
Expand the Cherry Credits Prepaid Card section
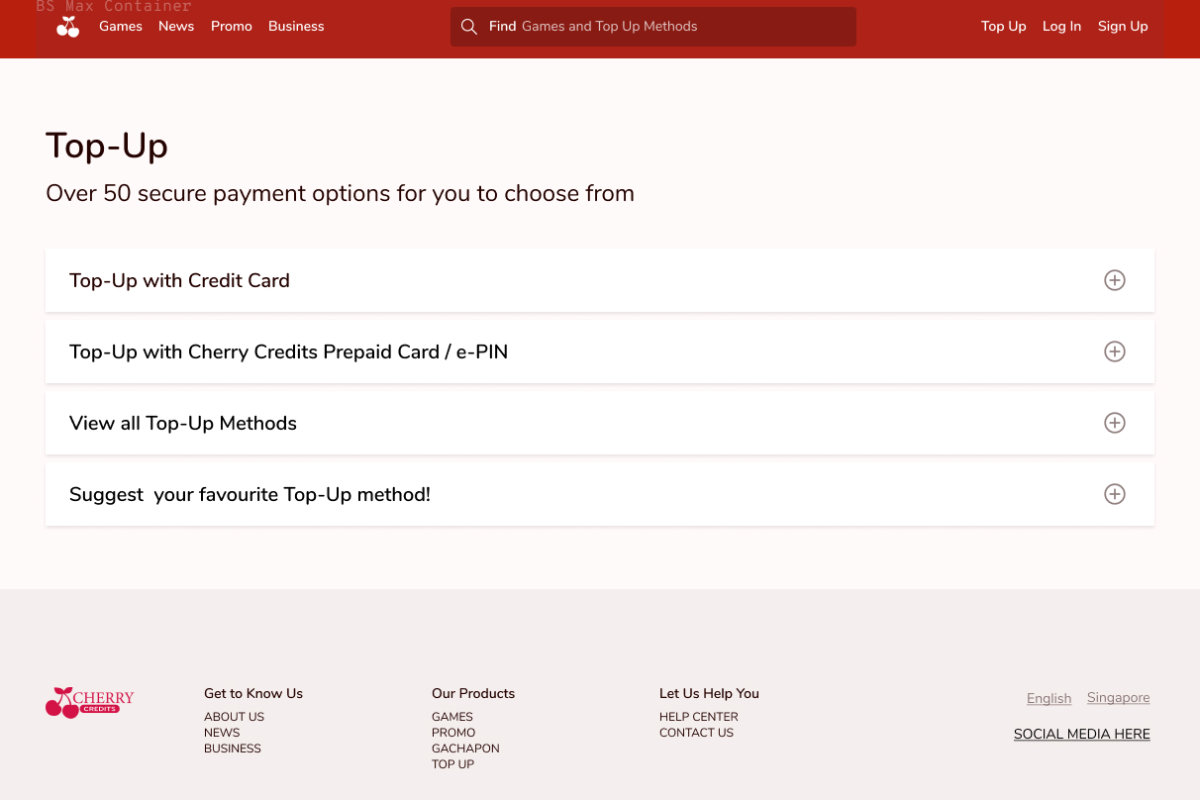click(x=1114, y=352)
